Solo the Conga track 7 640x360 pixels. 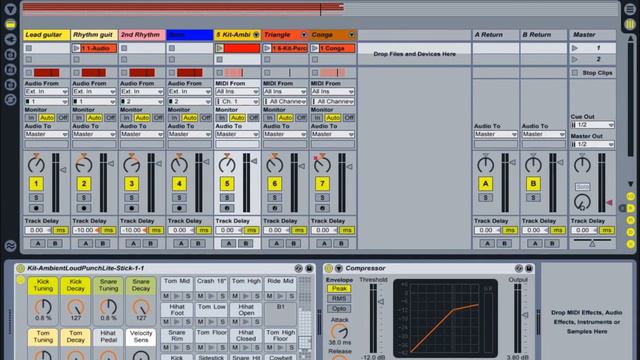click(322, 198)
